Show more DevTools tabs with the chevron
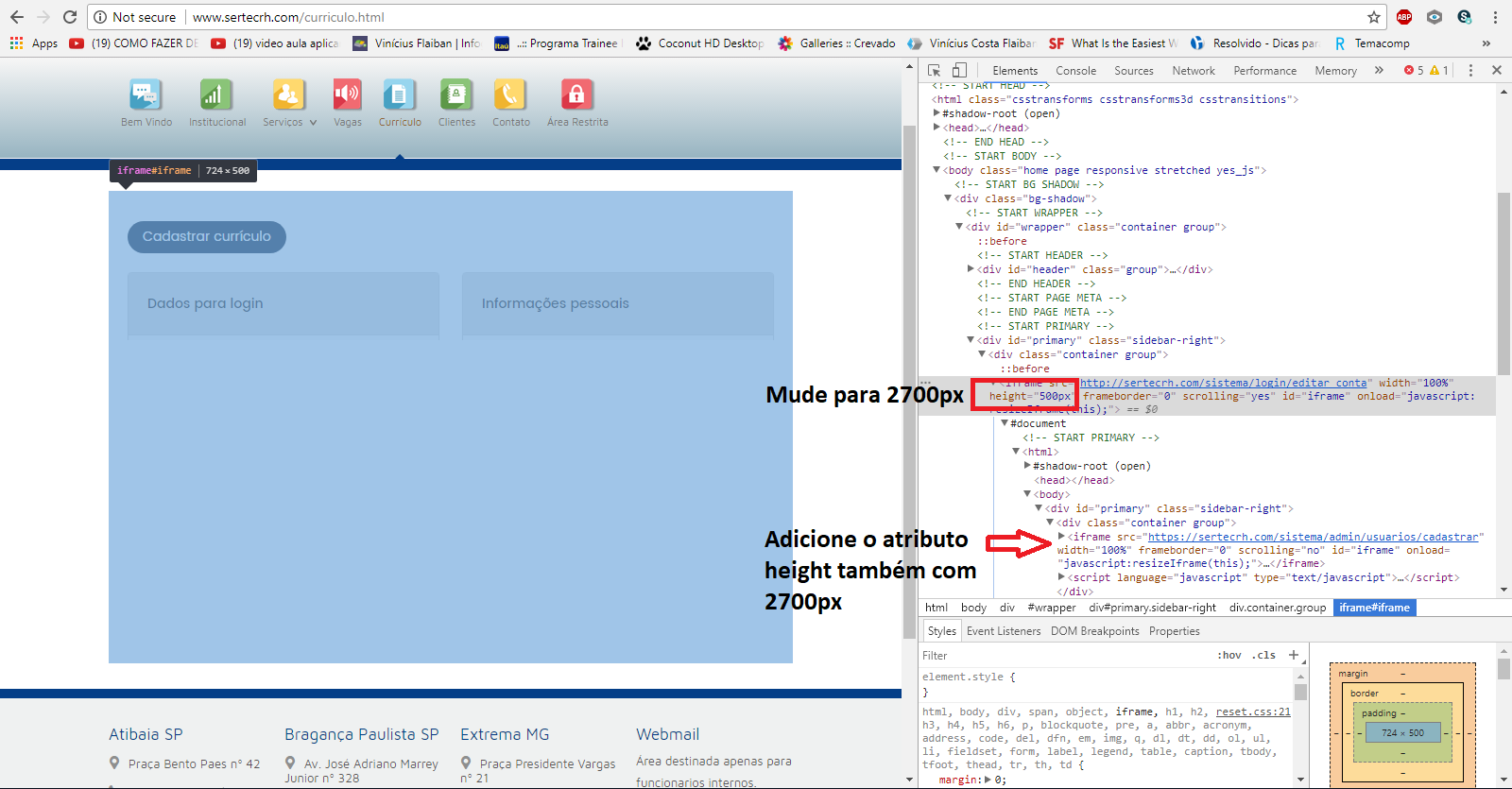Image resolution: width=1512 pixels, height=789 pixels. coord(1379,70)
